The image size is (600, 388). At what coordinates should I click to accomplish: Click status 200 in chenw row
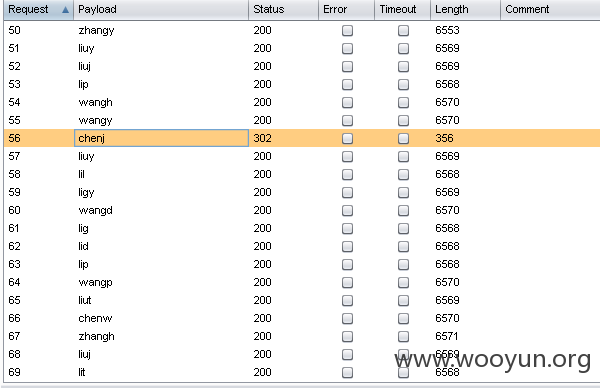coord(262,318)
